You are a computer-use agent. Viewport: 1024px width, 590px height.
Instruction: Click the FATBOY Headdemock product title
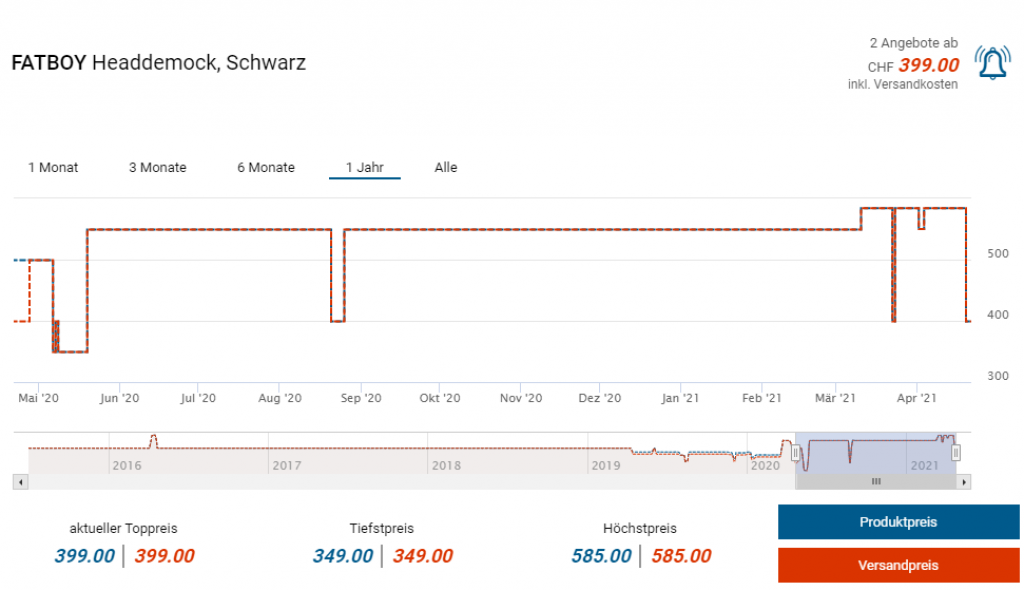coord(158,63)
